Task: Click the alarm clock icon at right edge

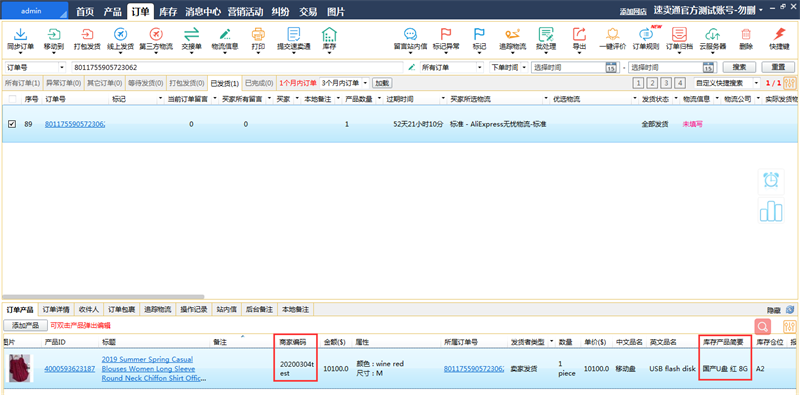Action: (x=771, y=180)
